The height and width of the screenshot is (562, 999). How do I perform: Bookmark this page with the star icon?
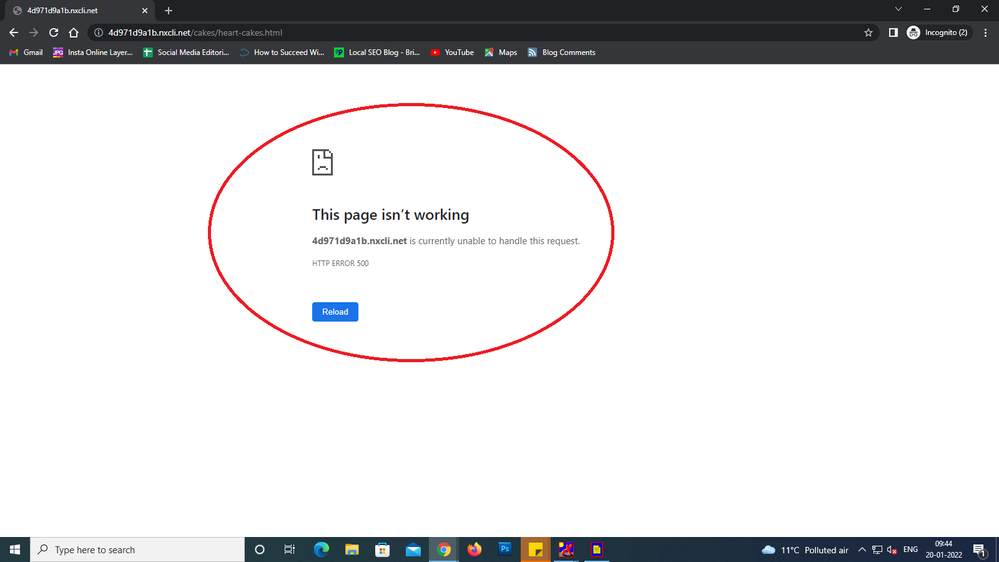(x=868, y=32)
